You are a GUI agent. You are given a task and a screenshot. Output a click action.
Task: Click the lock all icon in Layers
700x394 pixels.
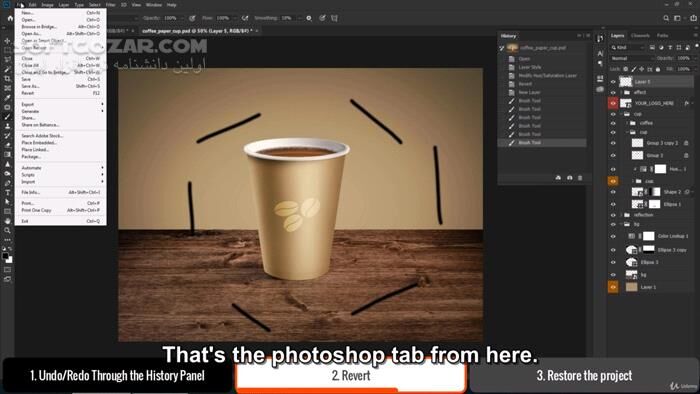tap(658, 69)
